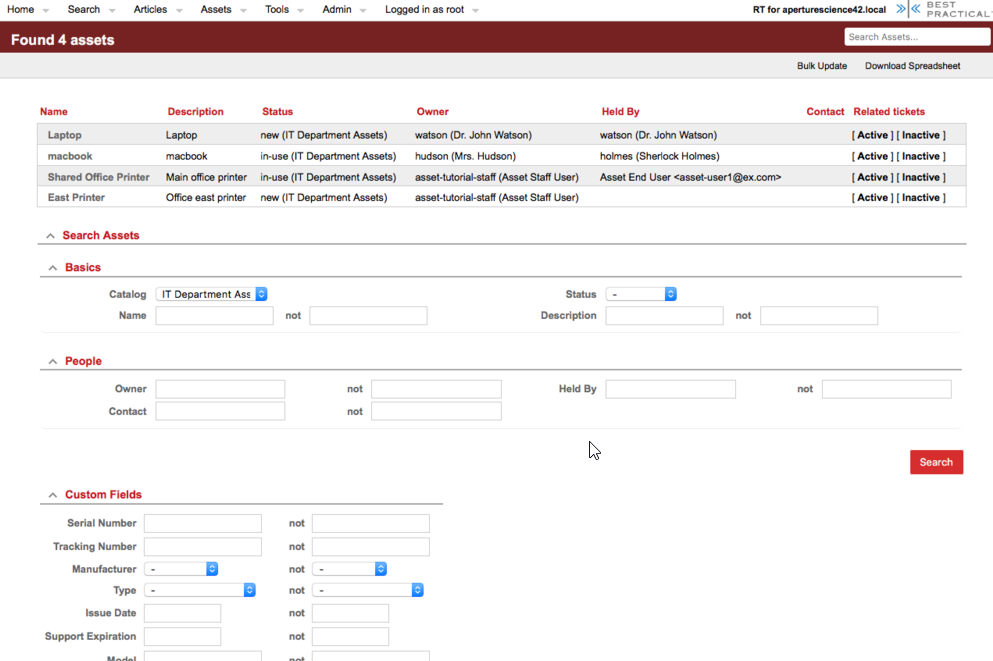The height and width of the screenshot is (661, 993).
Task: Click the Held By input field
Action: click(671, 389)
